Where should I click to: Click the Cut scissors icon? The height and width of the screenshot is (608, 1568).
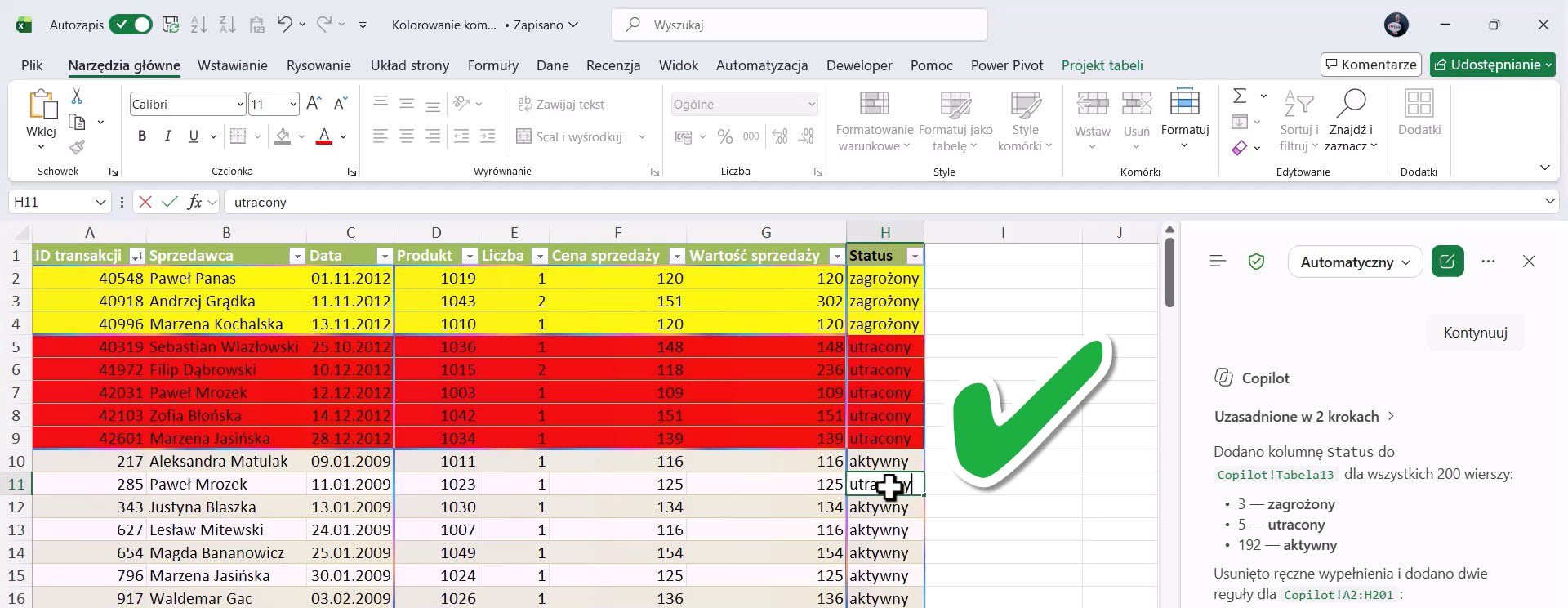77,96
